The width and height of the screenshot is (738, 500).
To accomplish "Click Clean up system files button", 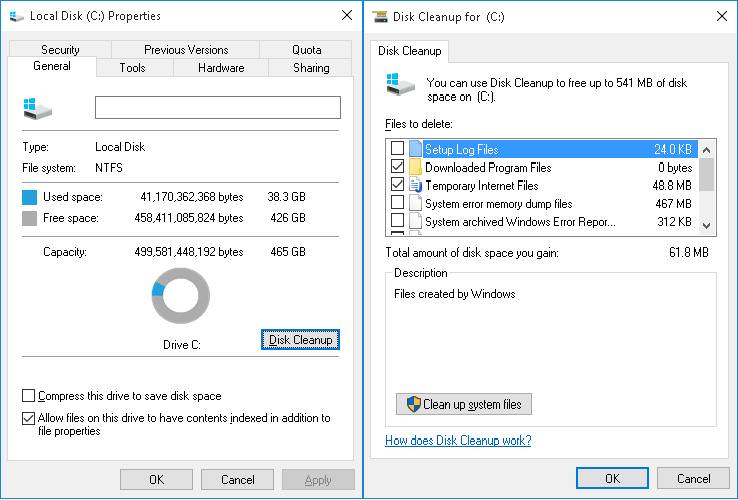I will pyautogui.click(x=464, y=404).
